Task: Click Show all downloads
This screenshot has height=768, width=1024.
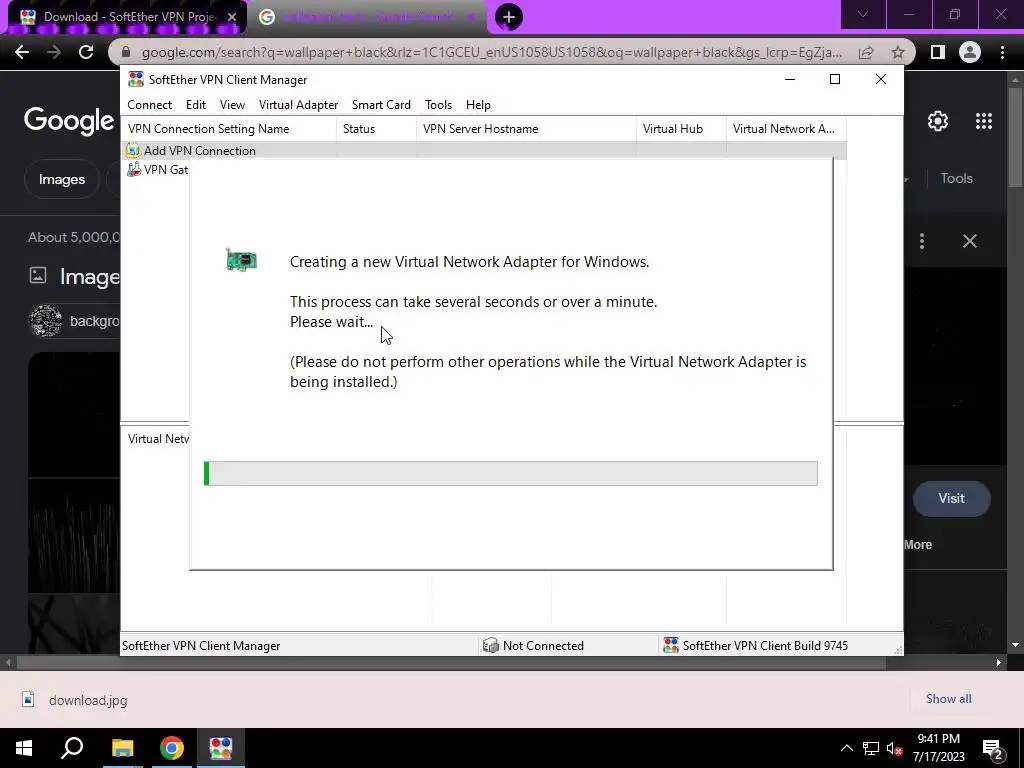Action: [x=948, y=699]
